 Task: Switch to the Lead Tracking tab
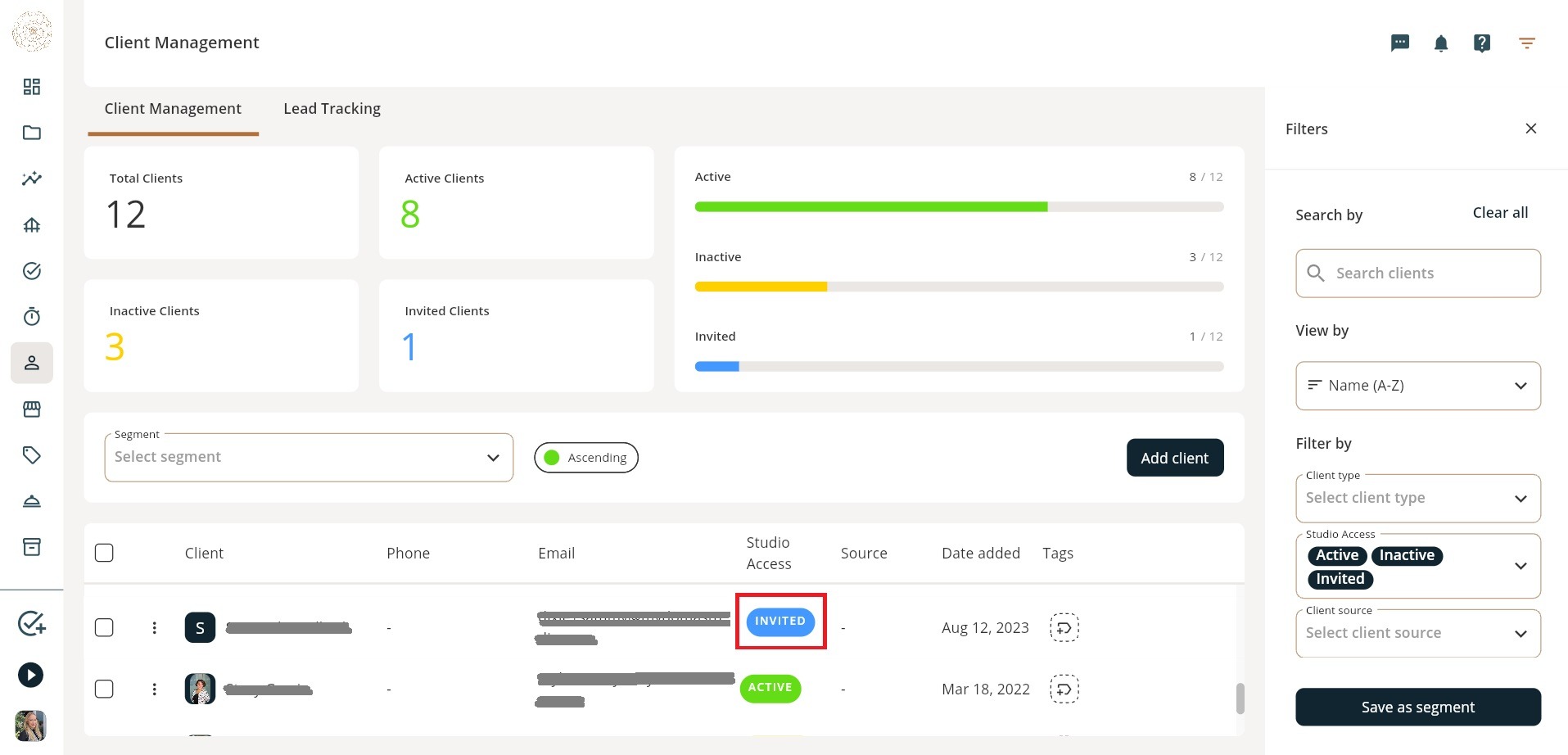[x=332, y=109]
